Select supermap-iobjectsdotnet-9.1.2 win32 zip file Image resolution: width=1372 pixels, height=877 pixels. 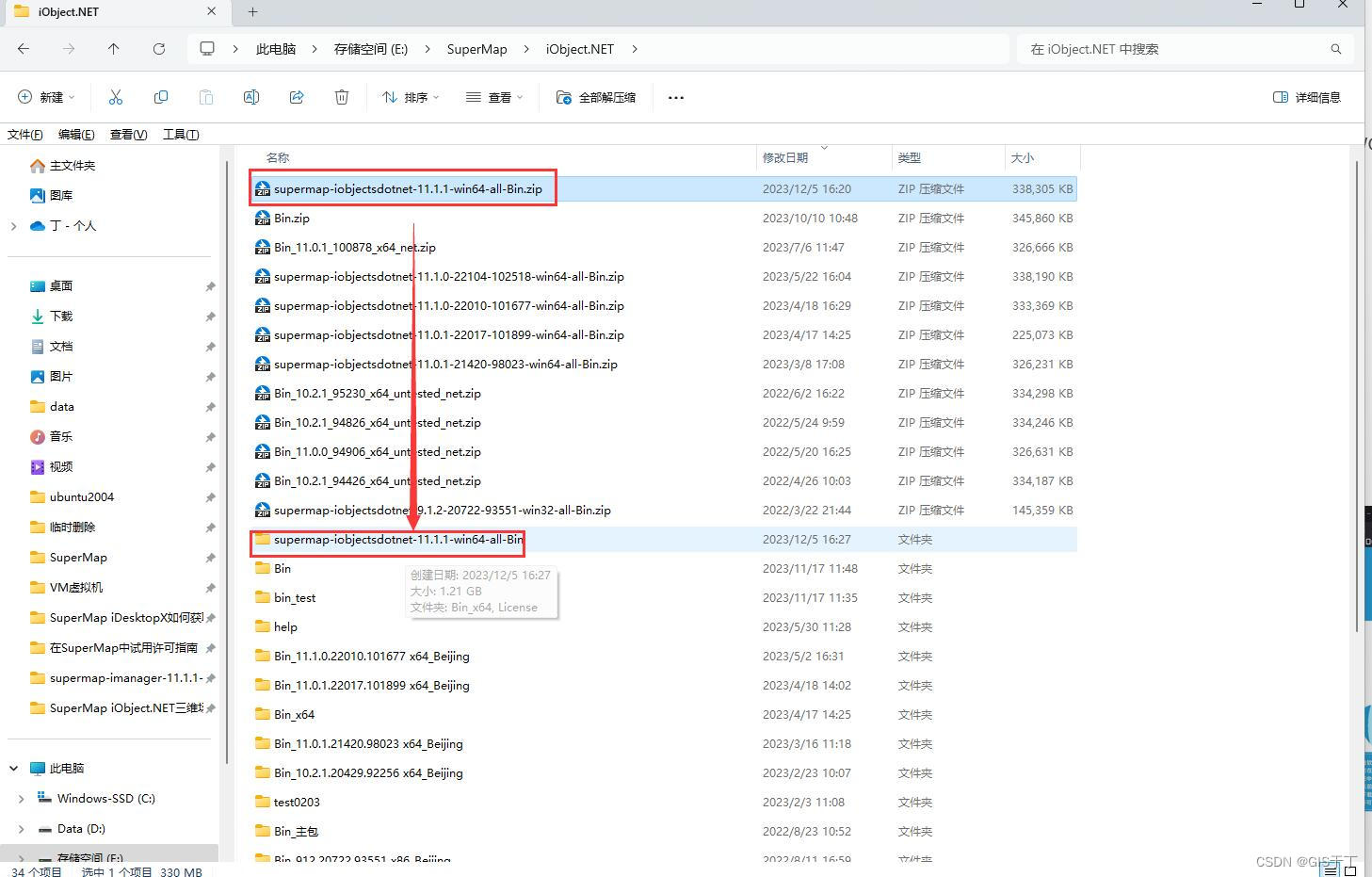coord(443,510)
